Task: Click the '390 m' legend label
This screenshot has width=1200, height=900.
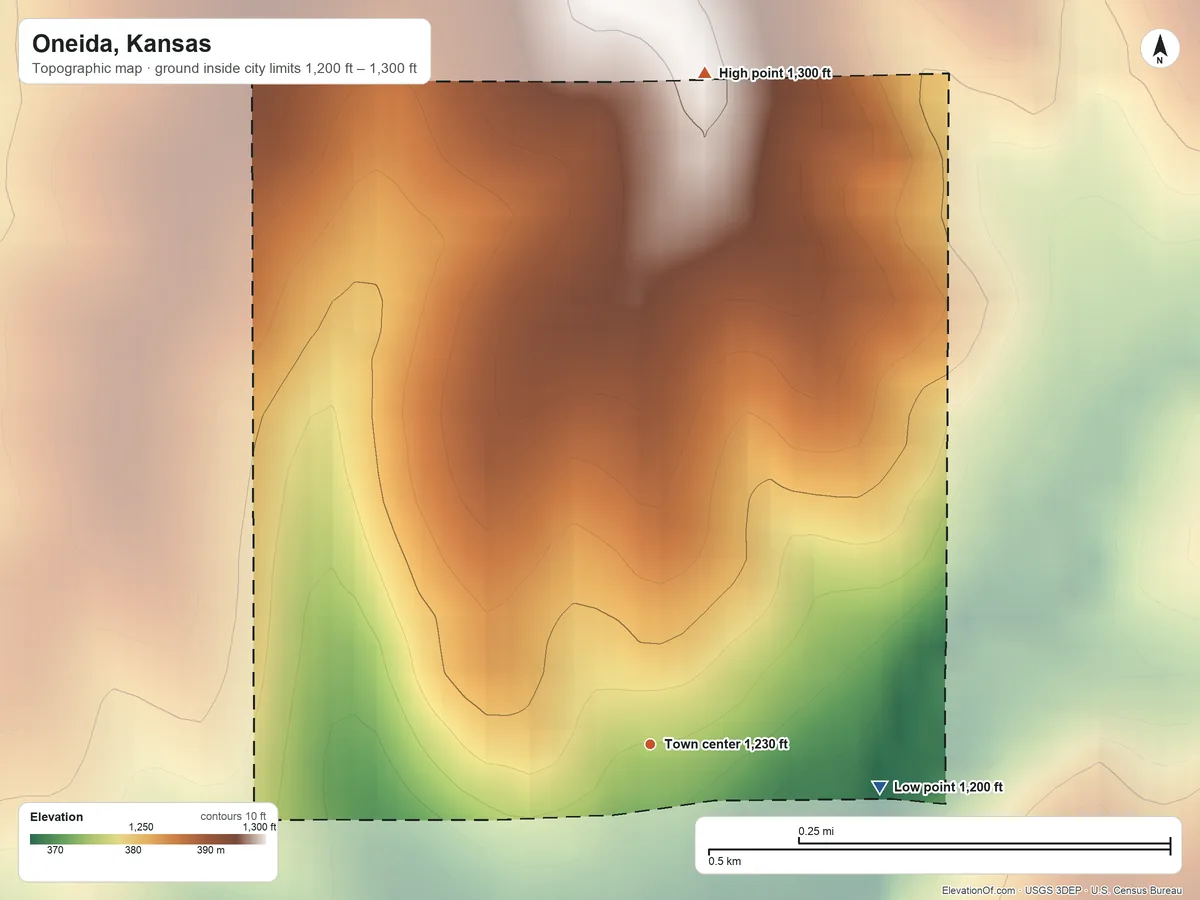Action: (211, 851)
